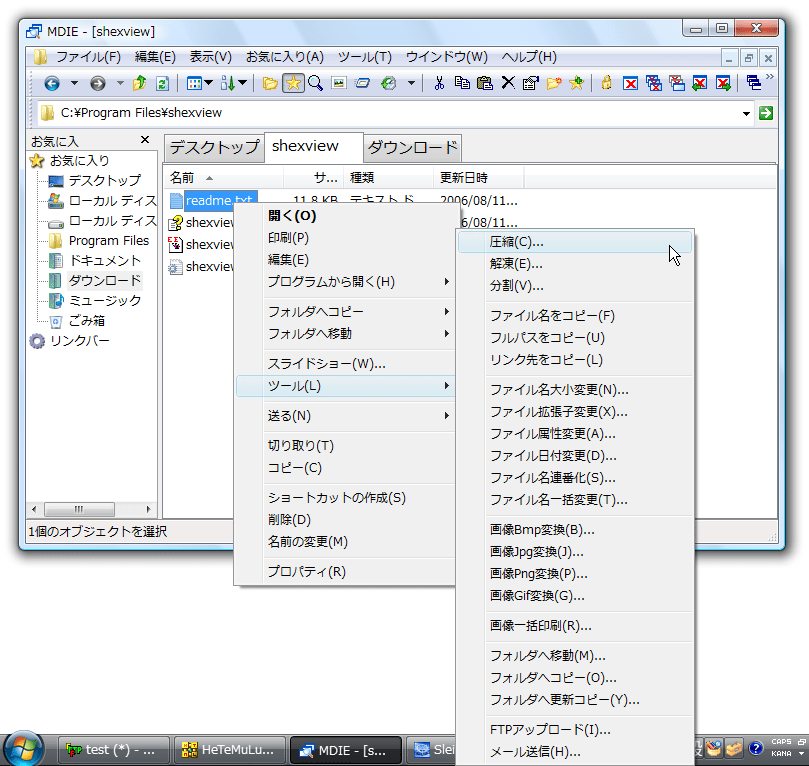Click the stacked window frame toolbar icon
The image size is (809, 766).
[363, 83]
